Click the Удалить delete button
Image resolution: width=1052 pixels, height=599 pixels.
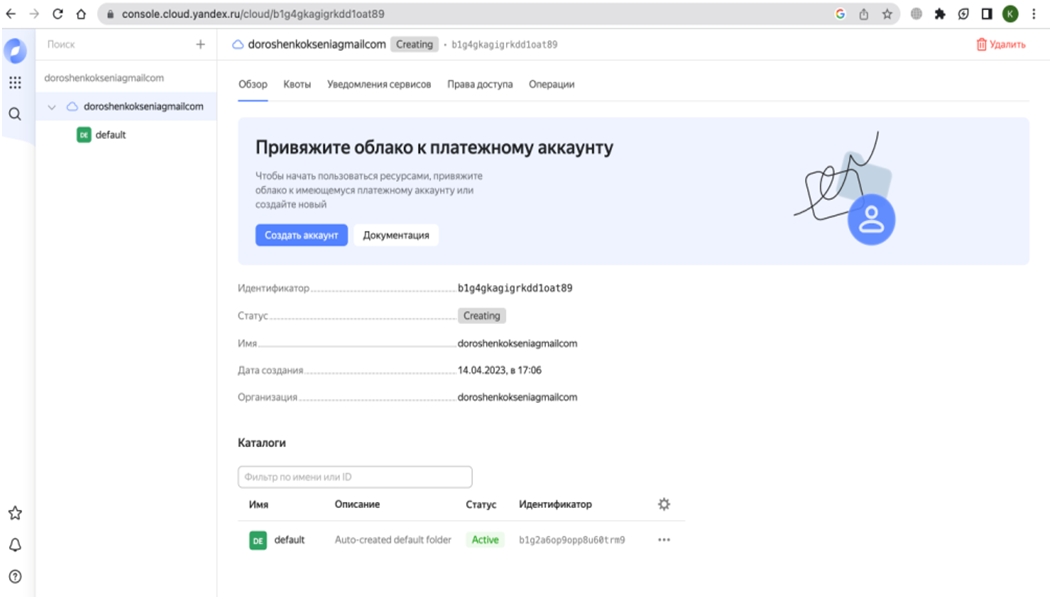coord(1001,45)
